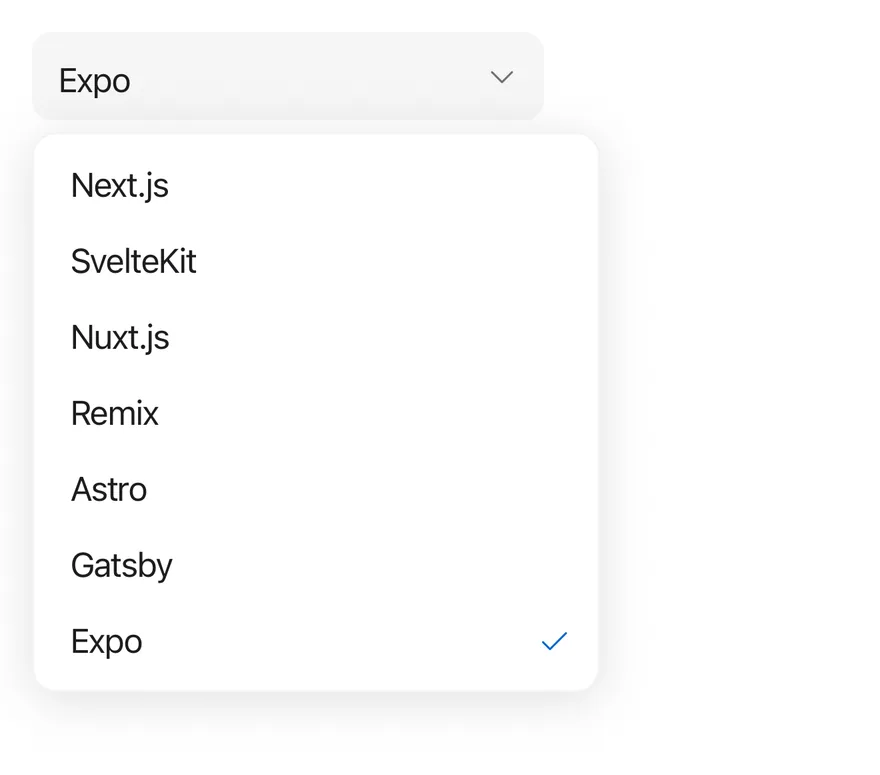The image size is (880, 775).
Task: Click the blue checkmark beside Expo
Action: 554,641
